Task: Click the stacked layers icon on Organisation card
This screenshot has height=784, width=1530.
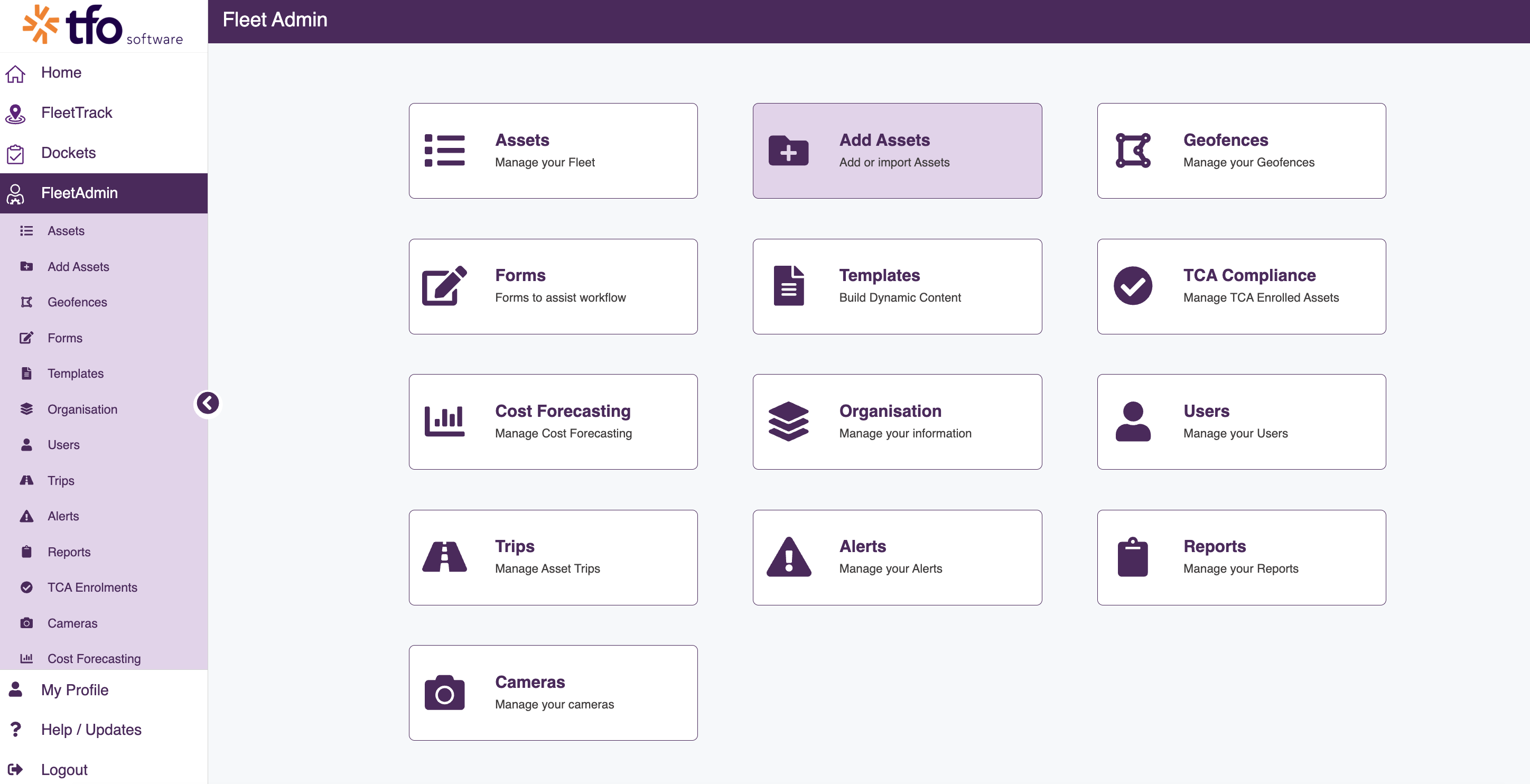Action: point(788,421)
